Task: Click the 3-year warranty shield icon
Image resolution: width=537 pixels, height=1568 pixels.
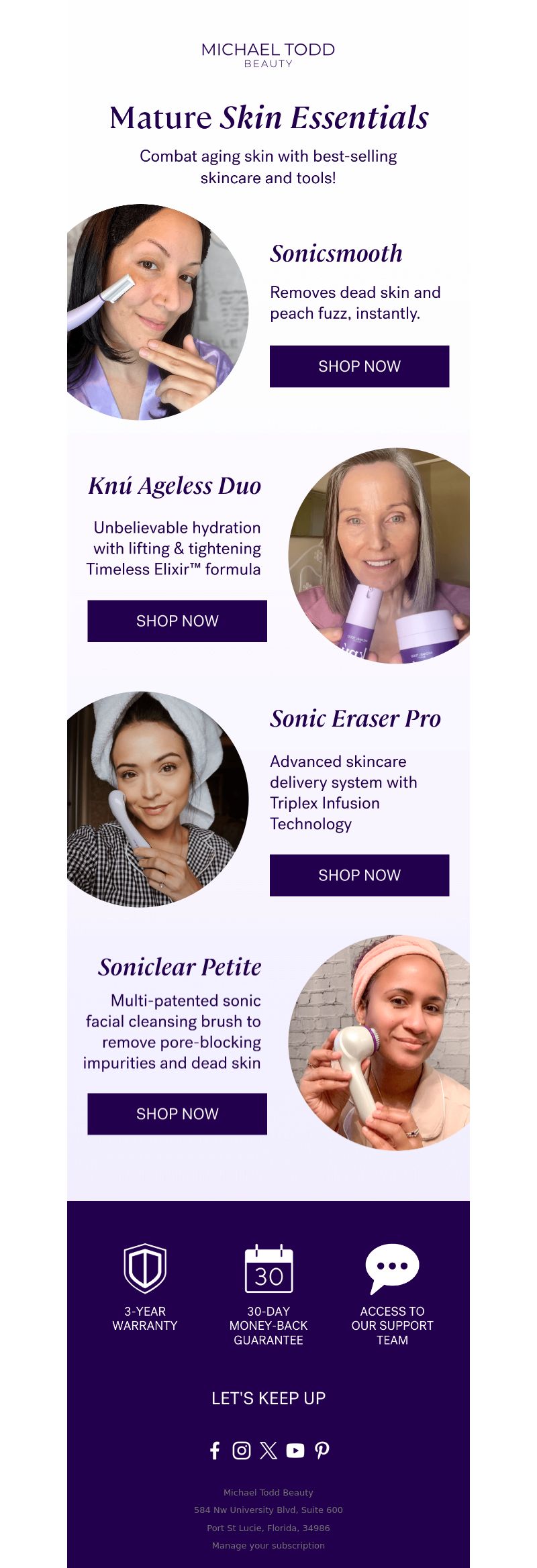Action: pos(145,1268)
